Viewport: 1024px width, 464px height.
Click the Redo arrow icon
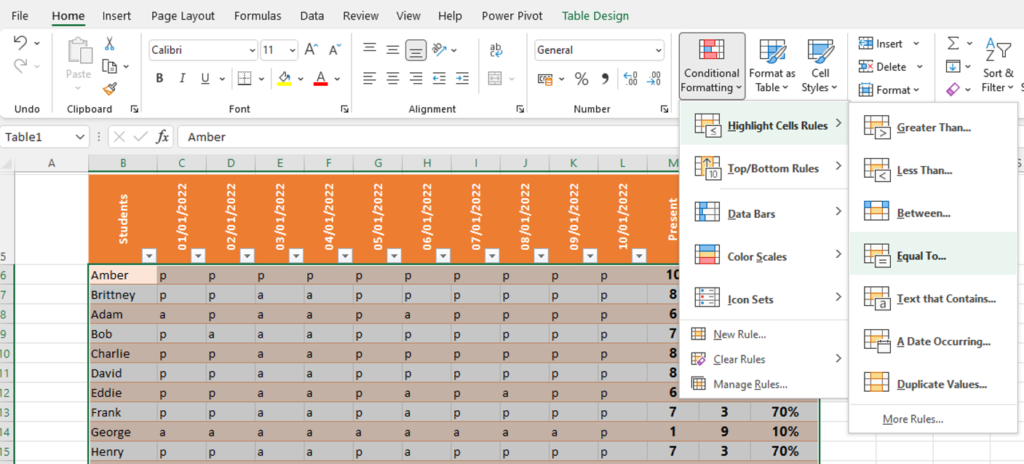(x=20, y=65)
